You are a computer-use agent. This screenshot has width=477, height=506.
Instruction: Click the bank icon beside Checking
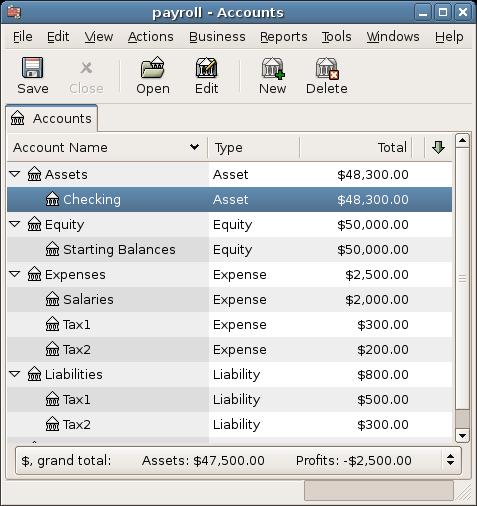tap(52, 199)
